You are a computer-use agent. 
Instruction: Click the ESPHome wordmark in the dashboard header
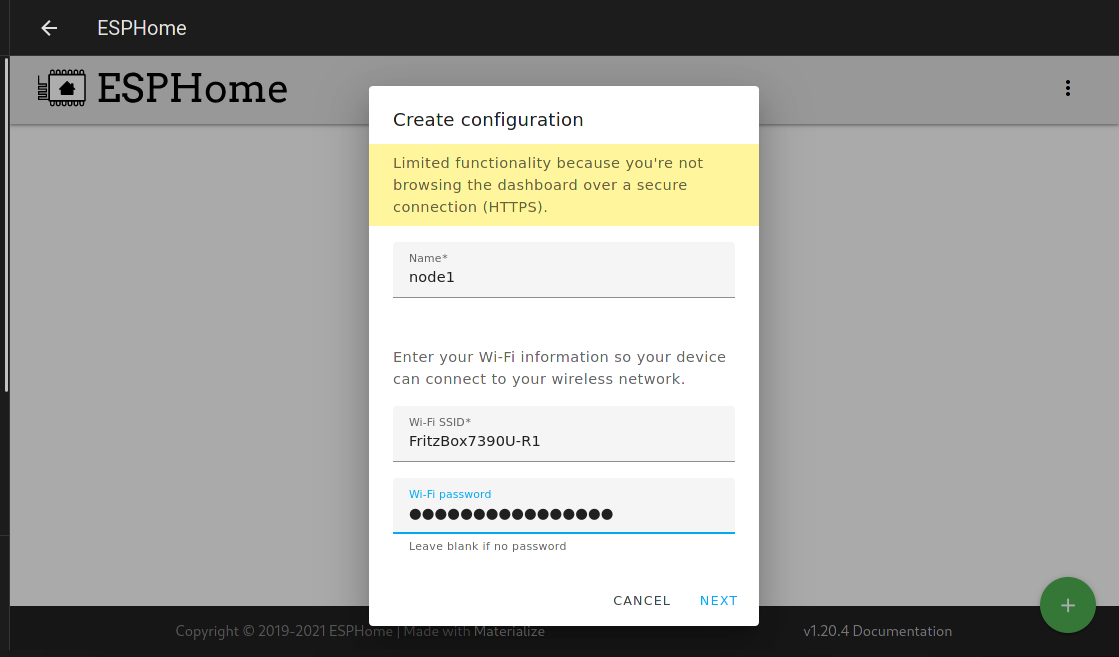tap(192, 89)
